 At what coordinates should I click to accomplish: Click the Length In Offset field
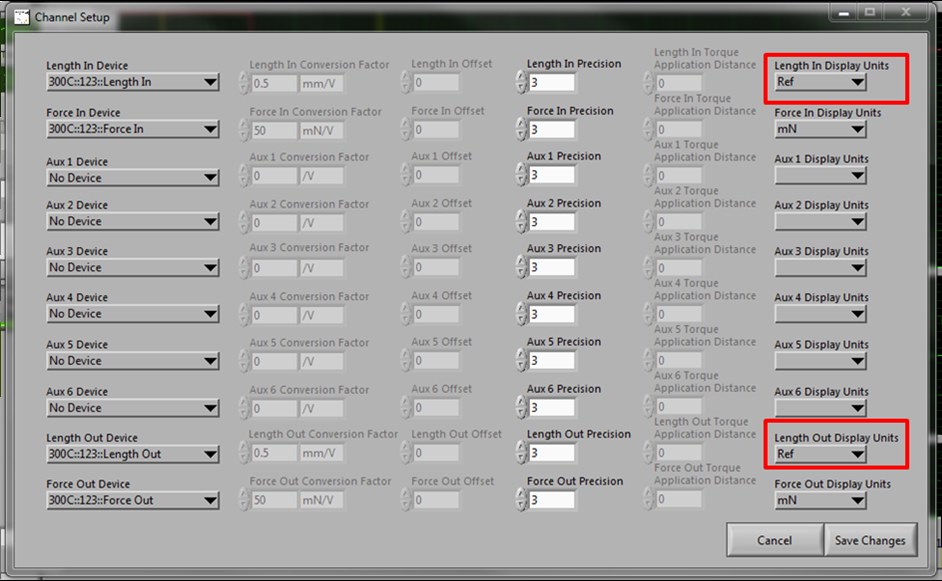pyautogui.click(x=436, y=82)
